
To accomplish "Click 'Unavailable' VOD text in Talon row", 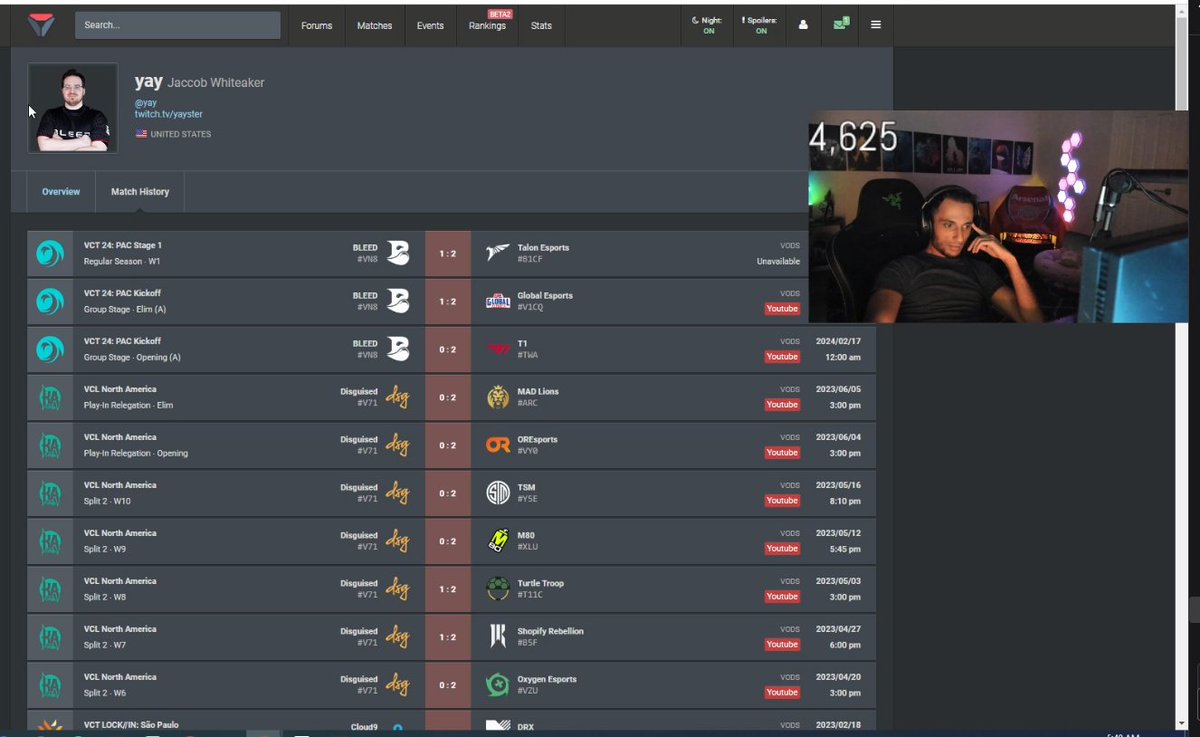I will click(778, 262).
